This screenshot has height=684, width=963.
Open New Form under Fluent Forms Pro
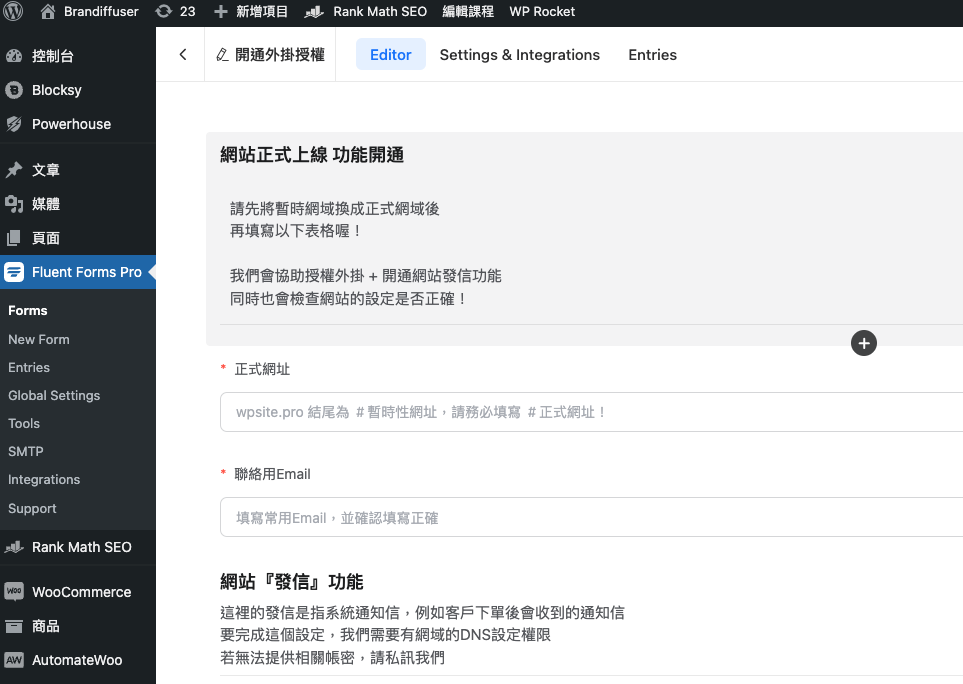[39, 339]
